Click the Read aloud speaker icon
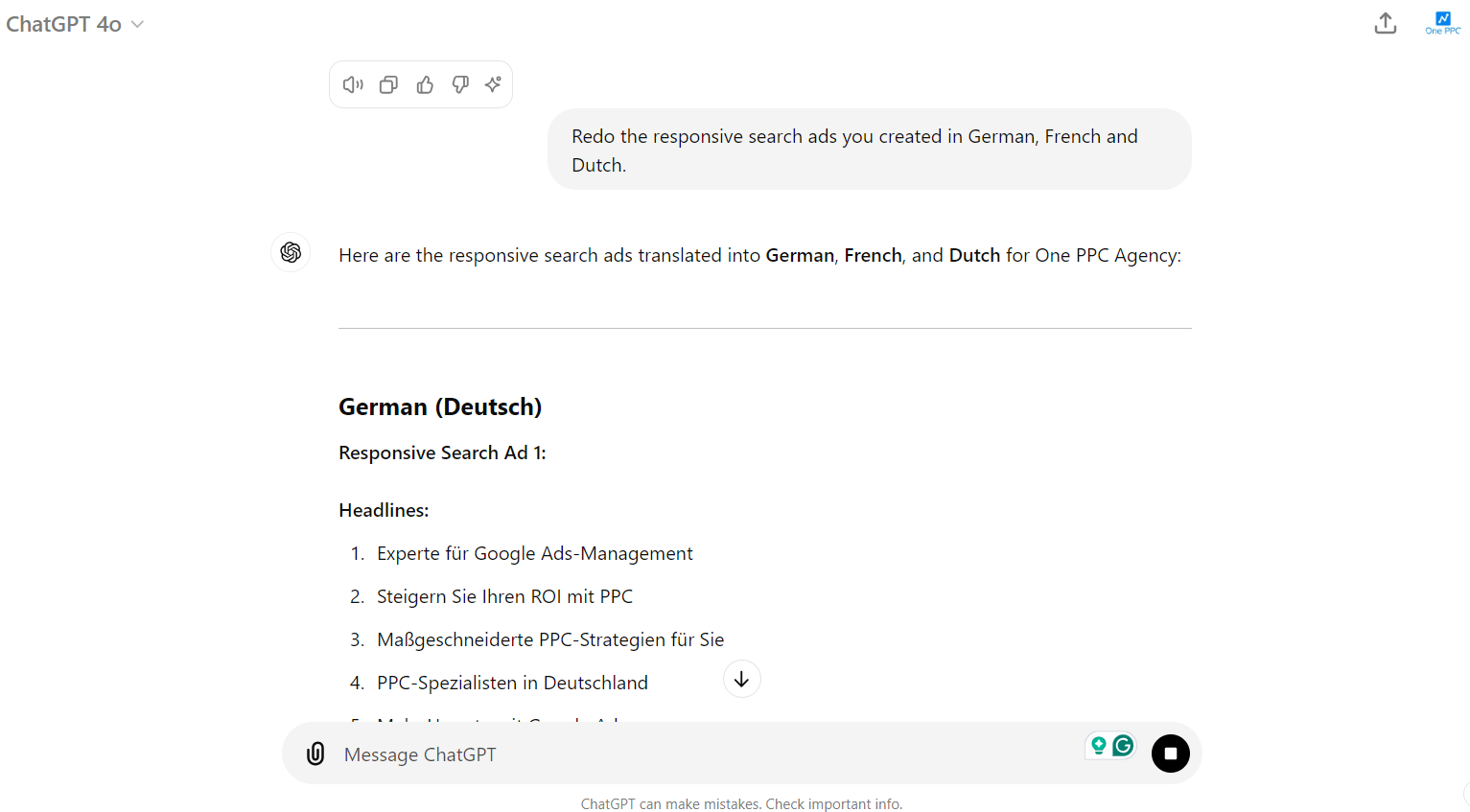 pos(353,84)
